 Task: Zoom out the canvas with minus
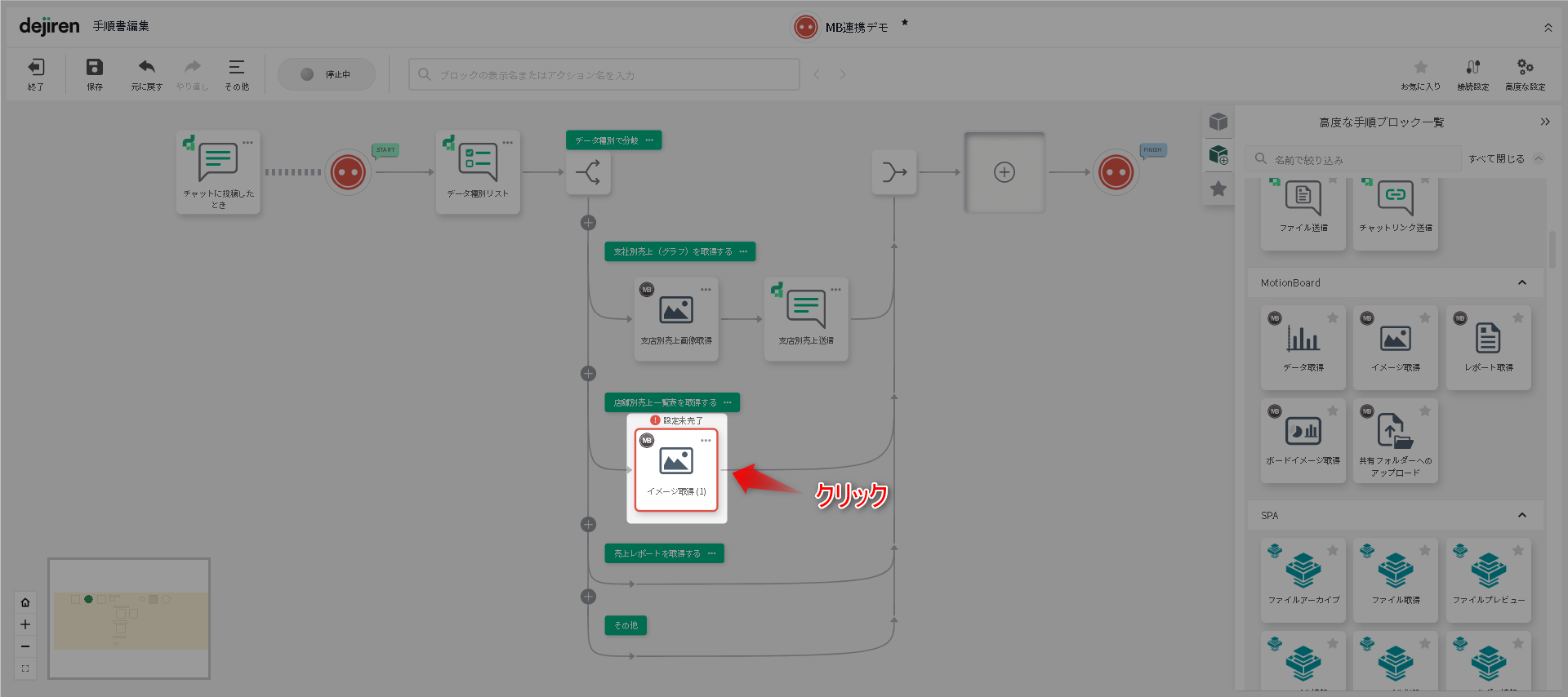click(25, 646)
